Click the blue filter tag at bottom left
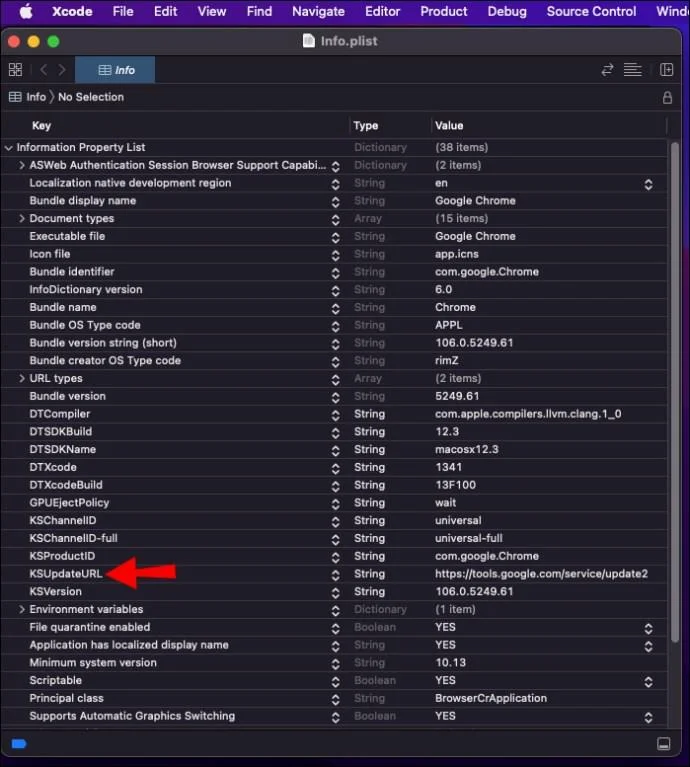The width and height of the screenshot is (690, 767). 19,744
